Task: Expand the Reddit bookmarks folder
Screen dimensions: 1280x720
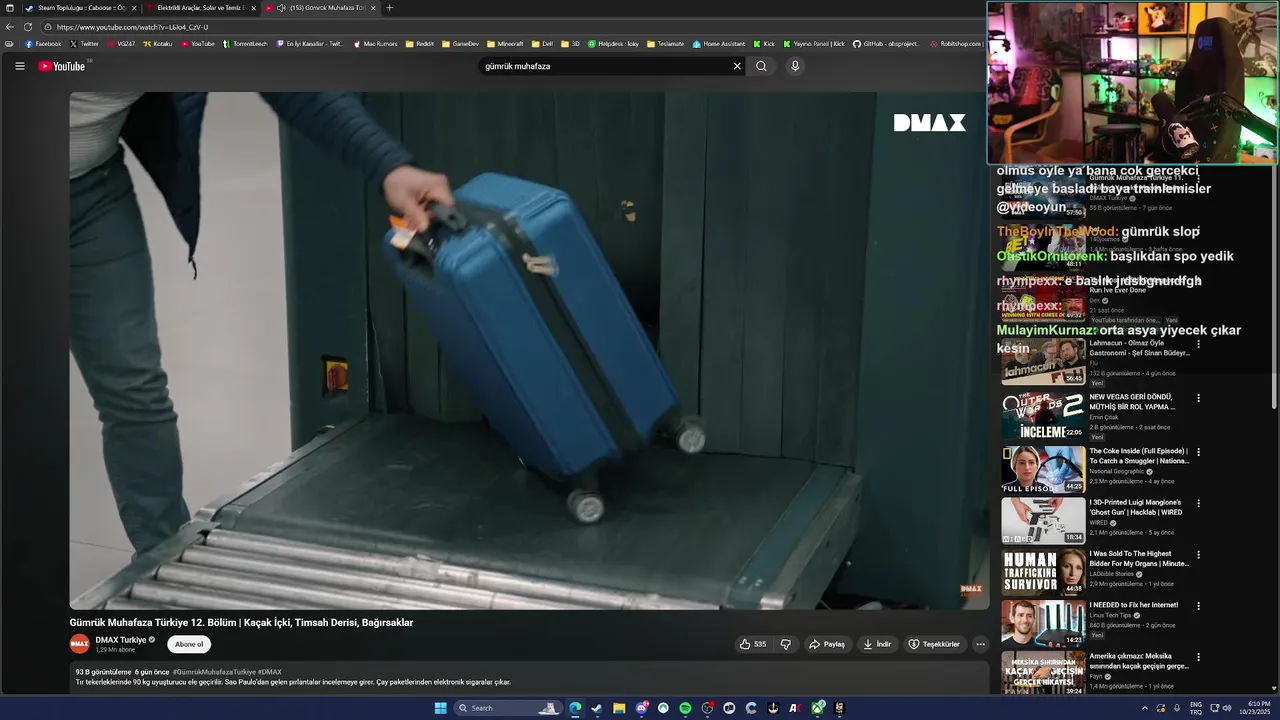Action: point(420,44)
